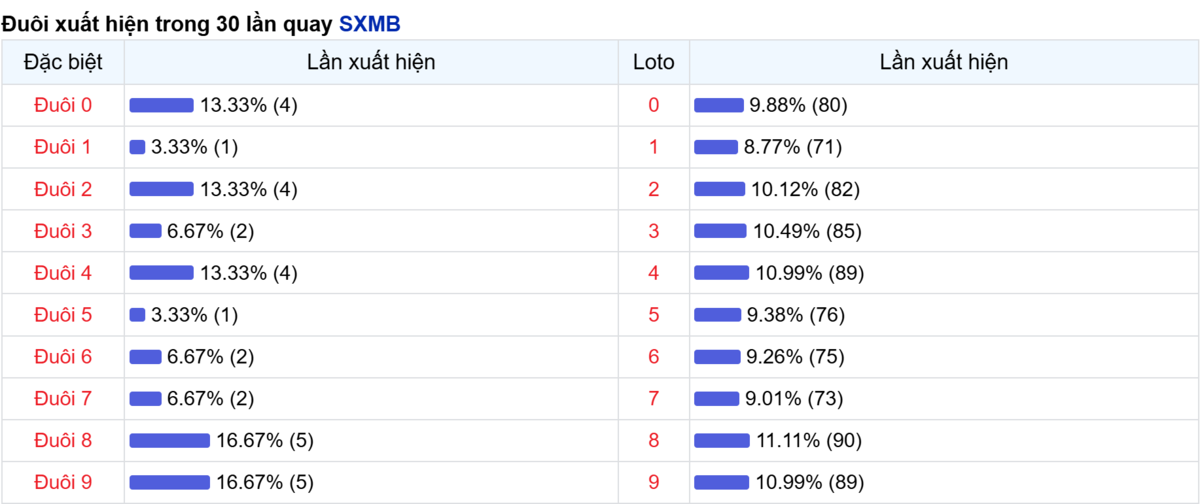This screenshot has width=1200, height=504.
Task: Click the Đặc biệt column header
Action: point(63,62)
